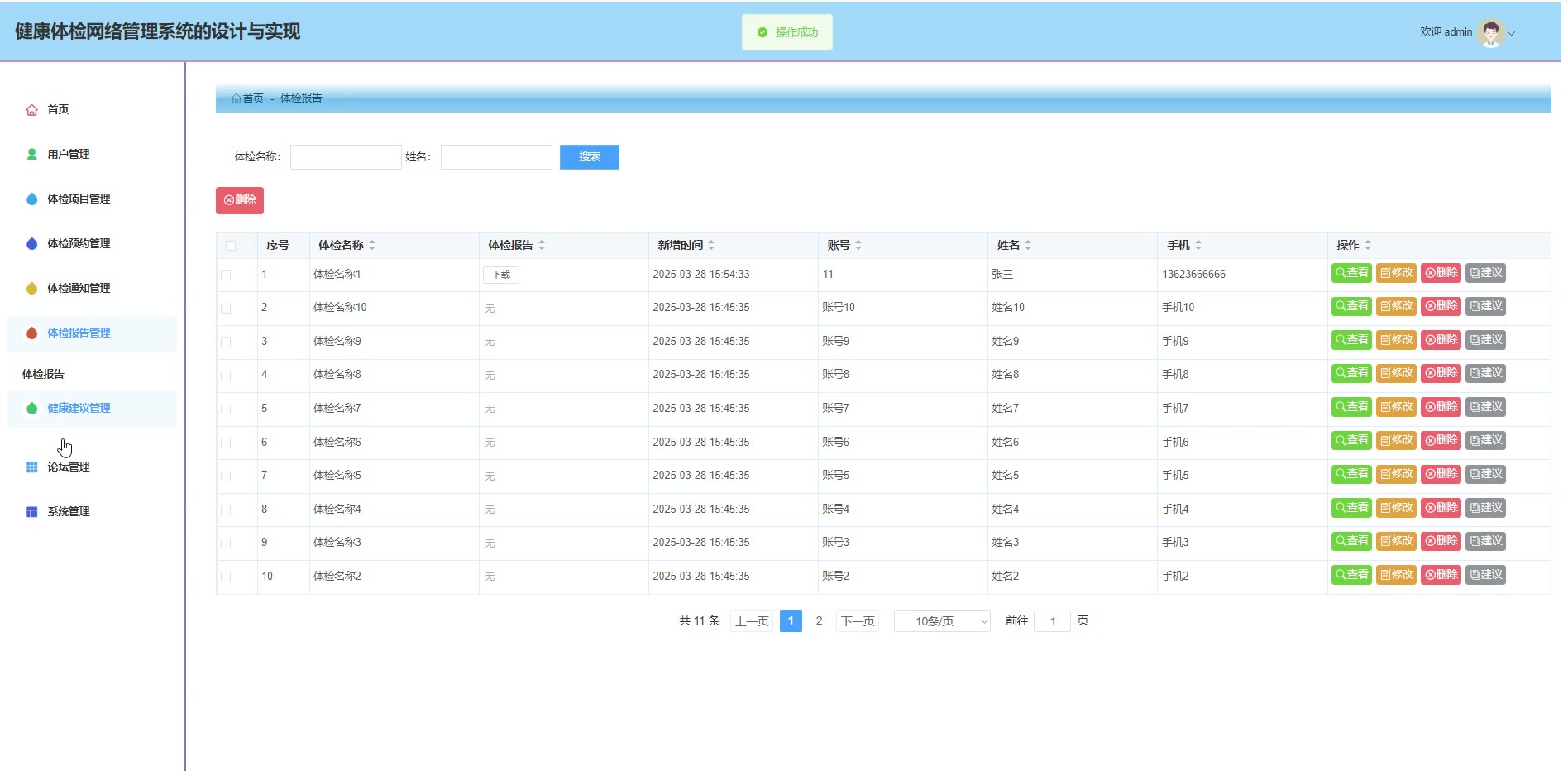Click the home icon in sidebar
Image resolution: width=1568 pixels, height=771 pixels.
(31, 110)
